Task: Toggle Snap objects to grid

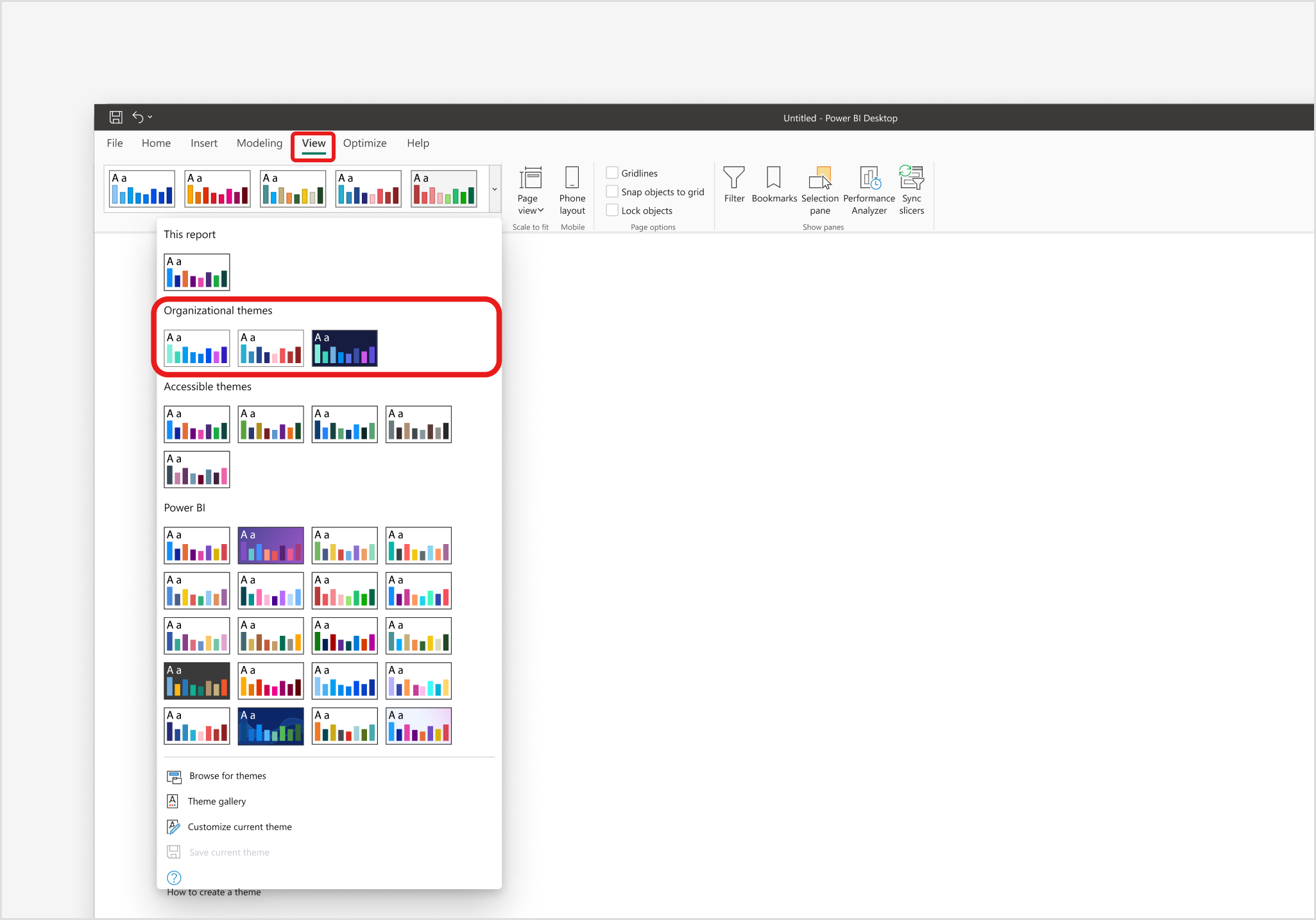Action: tap(613, 192)
